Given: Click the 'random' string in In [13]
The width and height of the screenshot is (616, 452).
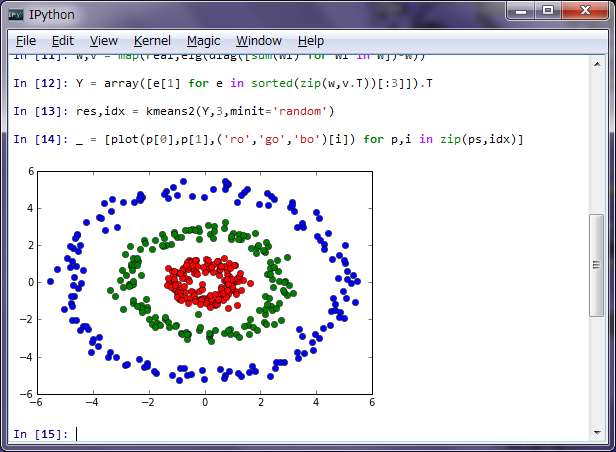Looking at the screenshot, I should [x=300, y=111].
